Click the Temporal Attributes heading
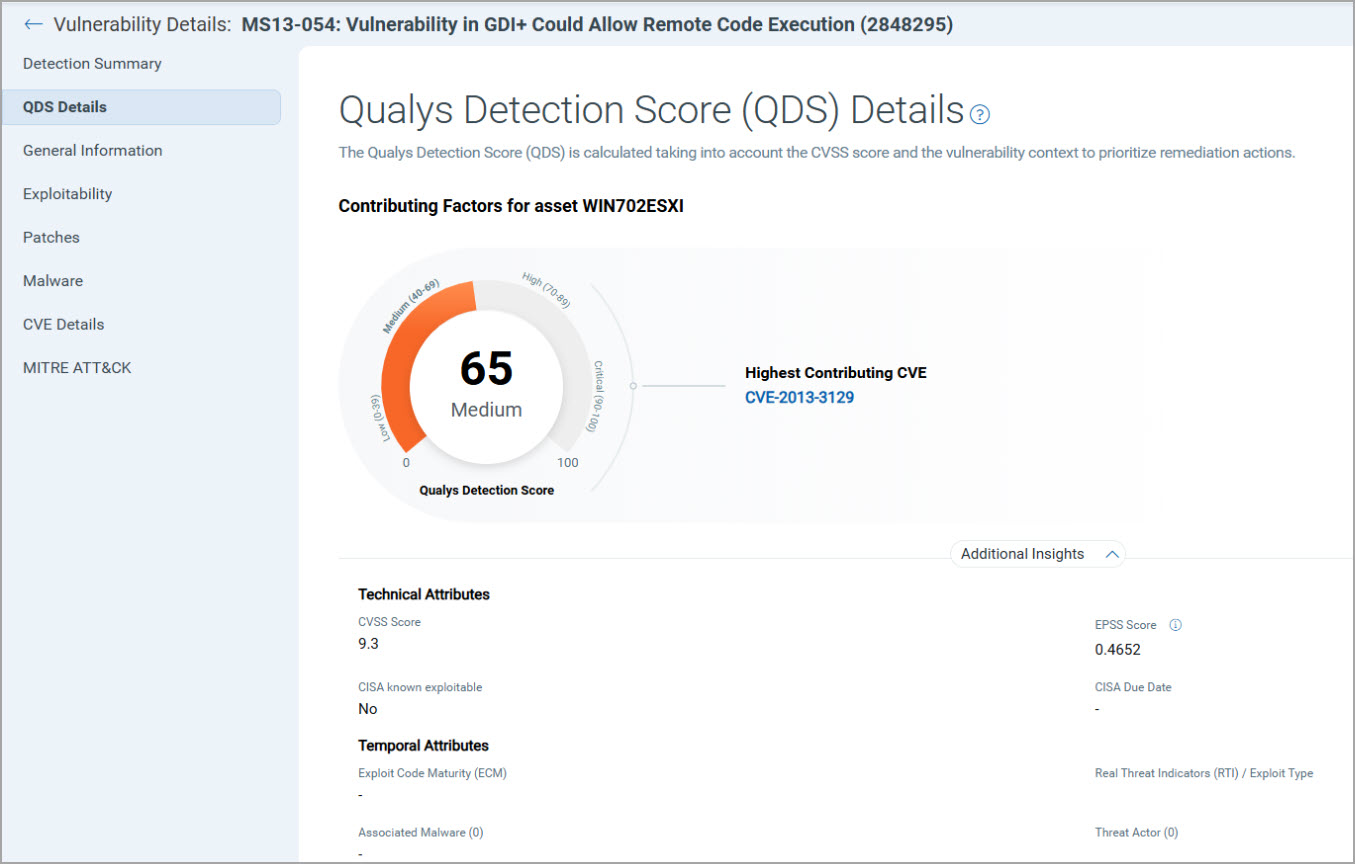The height and width of the screenshot is (864, 1355). (x=424, y=746)
